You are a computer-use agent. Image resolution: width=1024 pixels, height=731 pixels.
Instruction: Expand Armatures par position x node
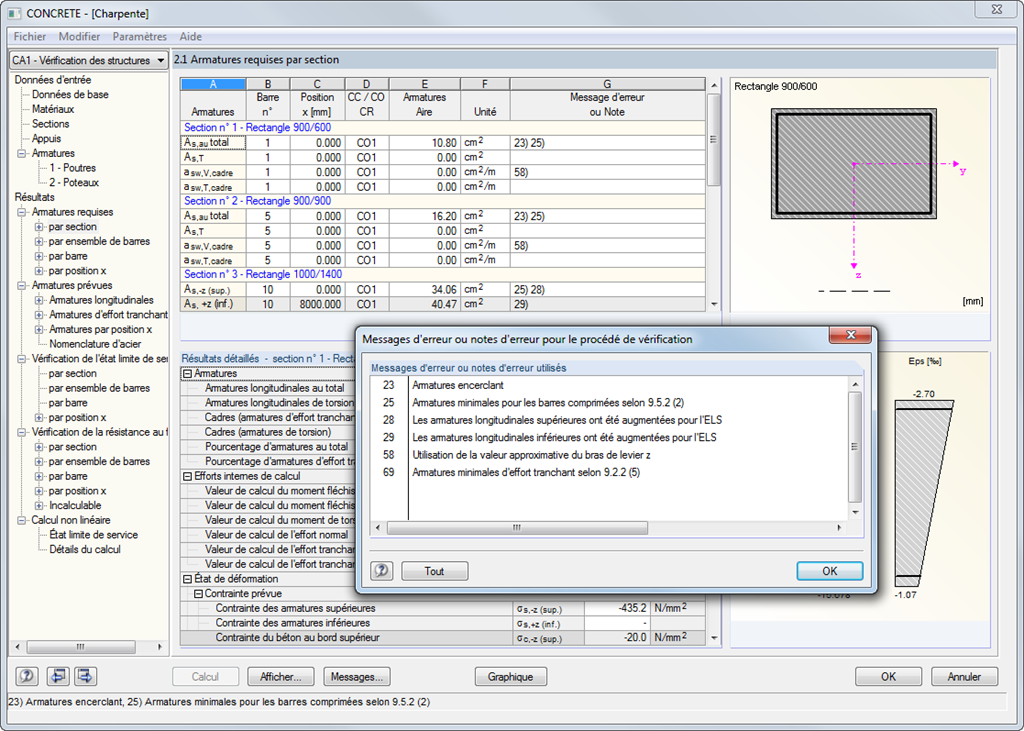click(39, 330)
